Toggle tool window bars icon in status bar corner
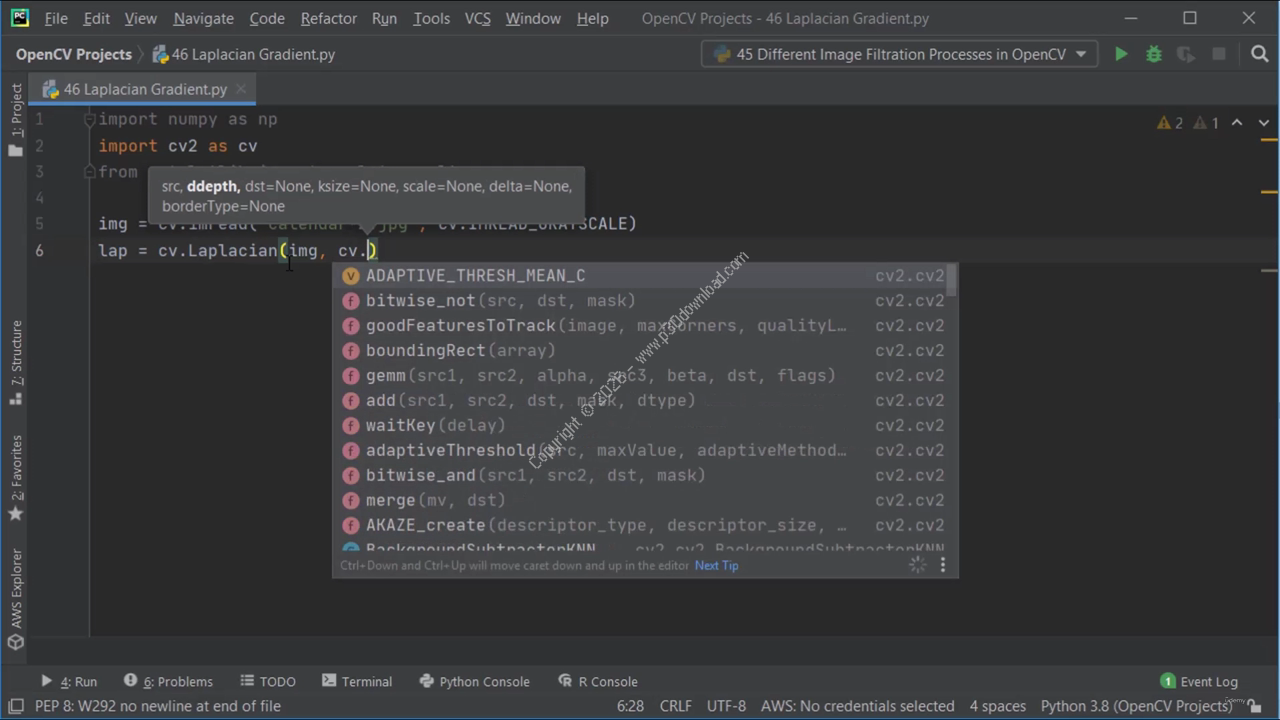 (15, 706)
